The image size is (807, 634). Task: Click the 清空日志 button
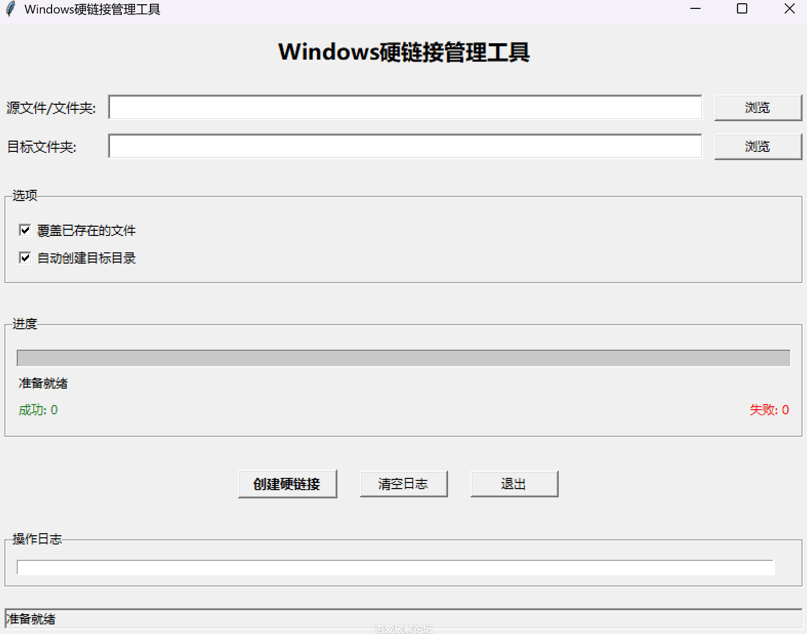pos(404,484)
